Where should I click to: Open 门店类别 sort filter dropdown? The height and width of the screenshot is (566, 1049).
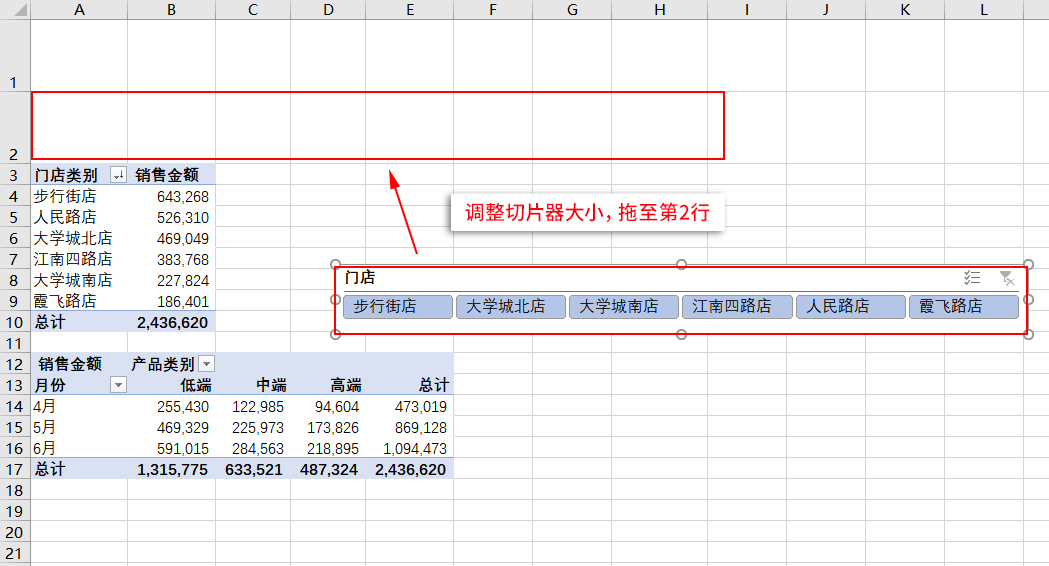(118, 175)
